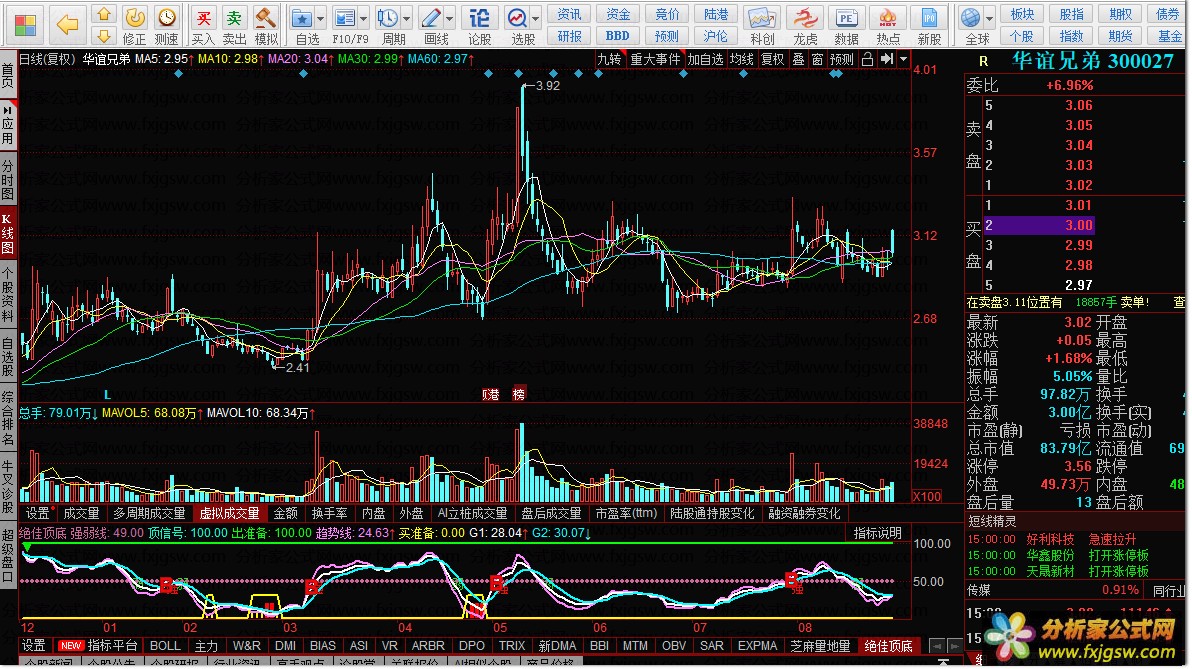
Task: Toggle 叠 overlay mode
Action: [x=798, y=59]
